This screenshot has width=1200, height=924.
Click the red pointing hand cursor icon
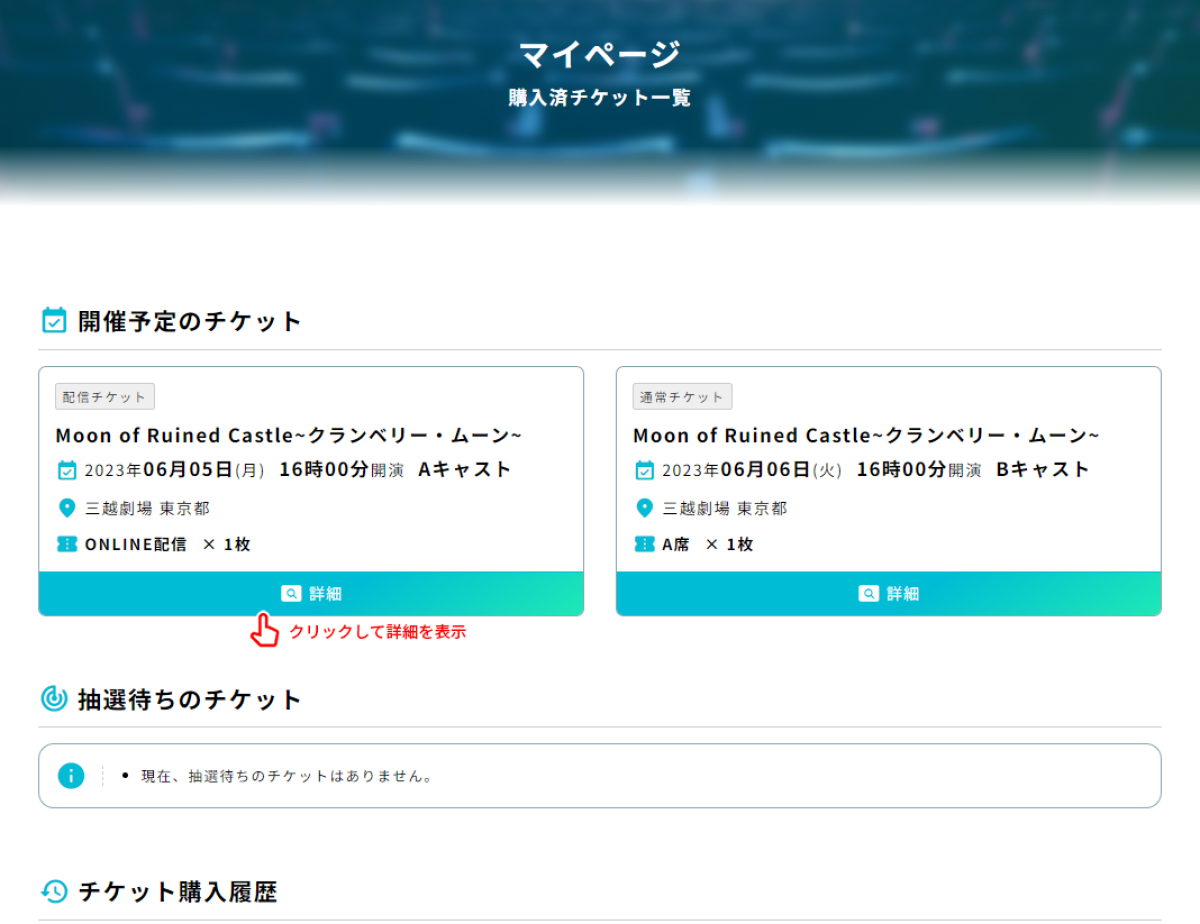(x=264, y=630)
